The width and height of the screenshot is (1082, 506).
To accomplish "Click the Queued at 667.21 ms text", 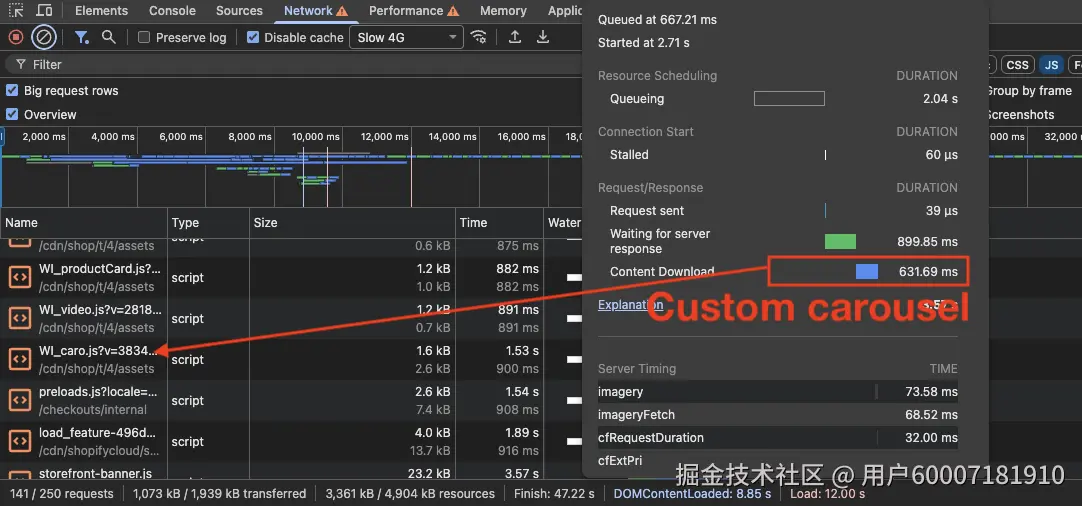I will click(x=657, y=20).
